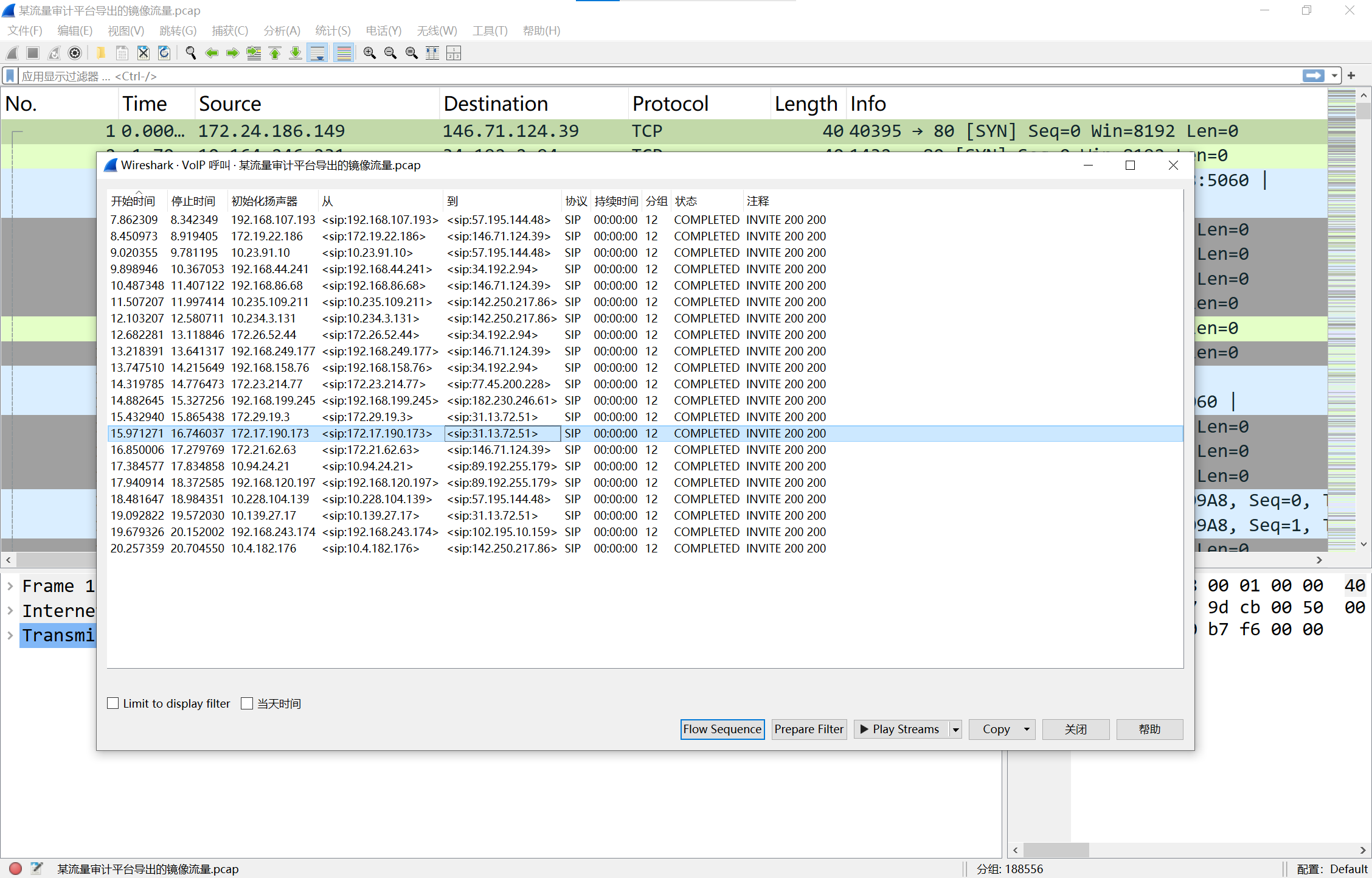
Task: Open the 统计(S) menu
Action: pyautogui.click(x=333, y=30)
